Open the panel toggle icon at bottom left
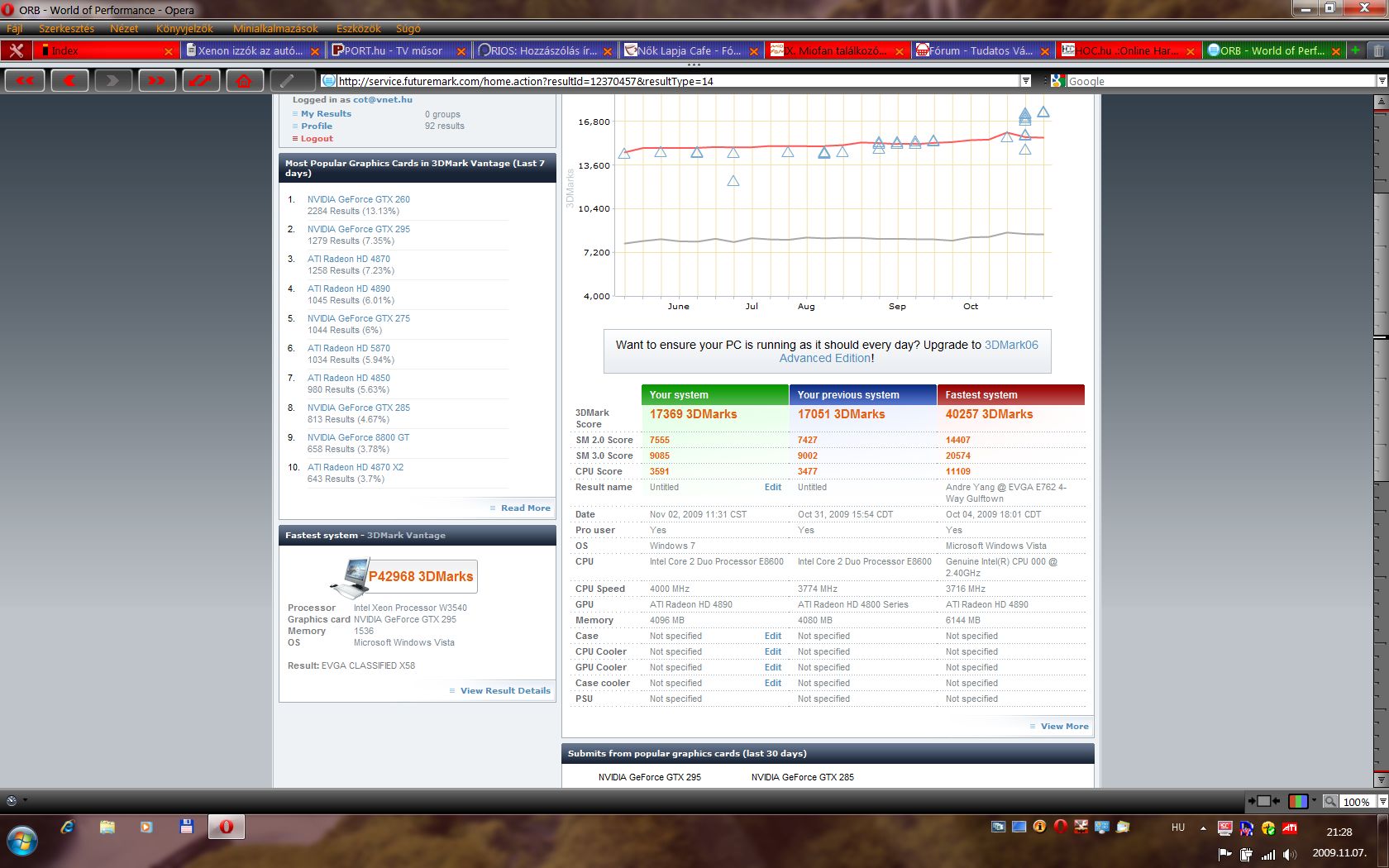 point(12,800)
